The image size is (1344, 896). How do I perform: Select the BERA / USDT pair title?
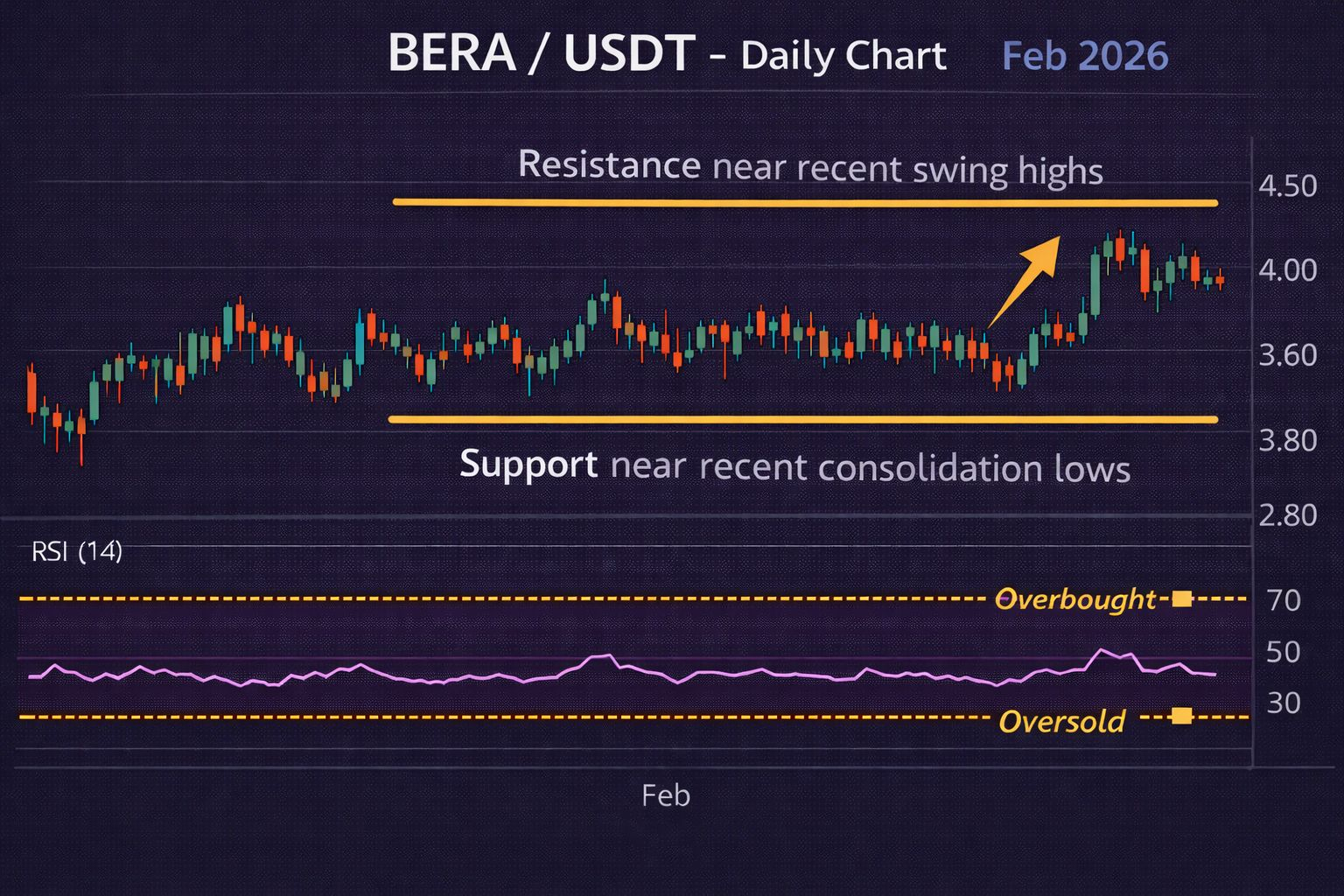[x=541, y=53]
